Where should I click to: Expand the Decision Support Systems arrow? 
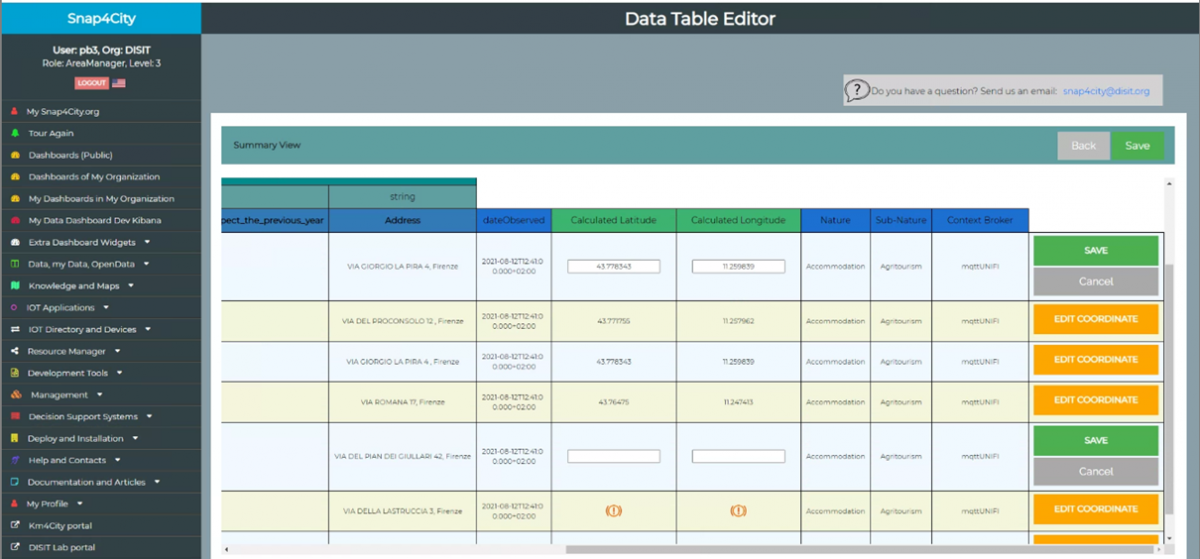click(149, 416)
